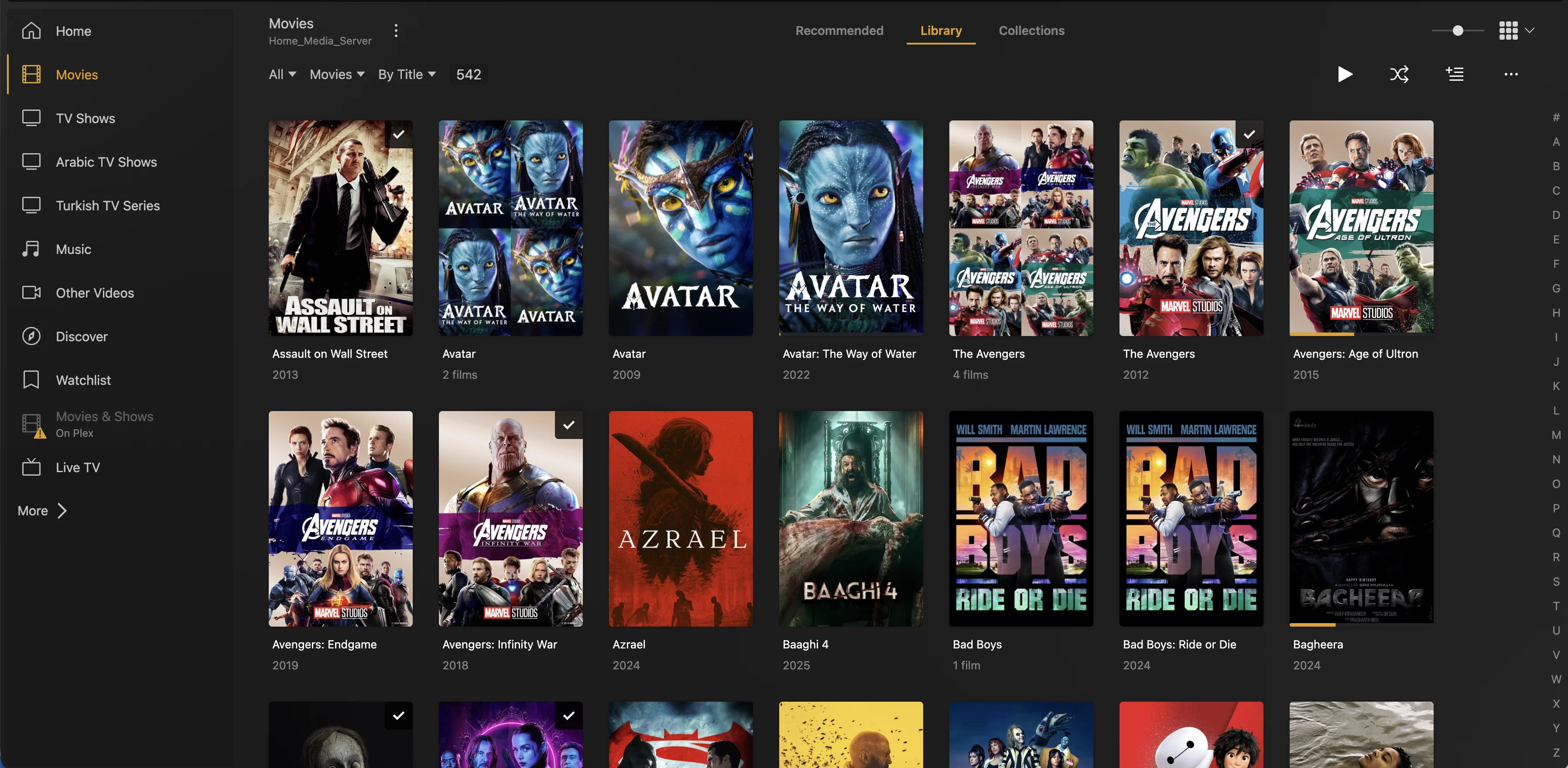Open the Music library note icon
This screenshot has height=768, width=1568.
pos(31,248)
